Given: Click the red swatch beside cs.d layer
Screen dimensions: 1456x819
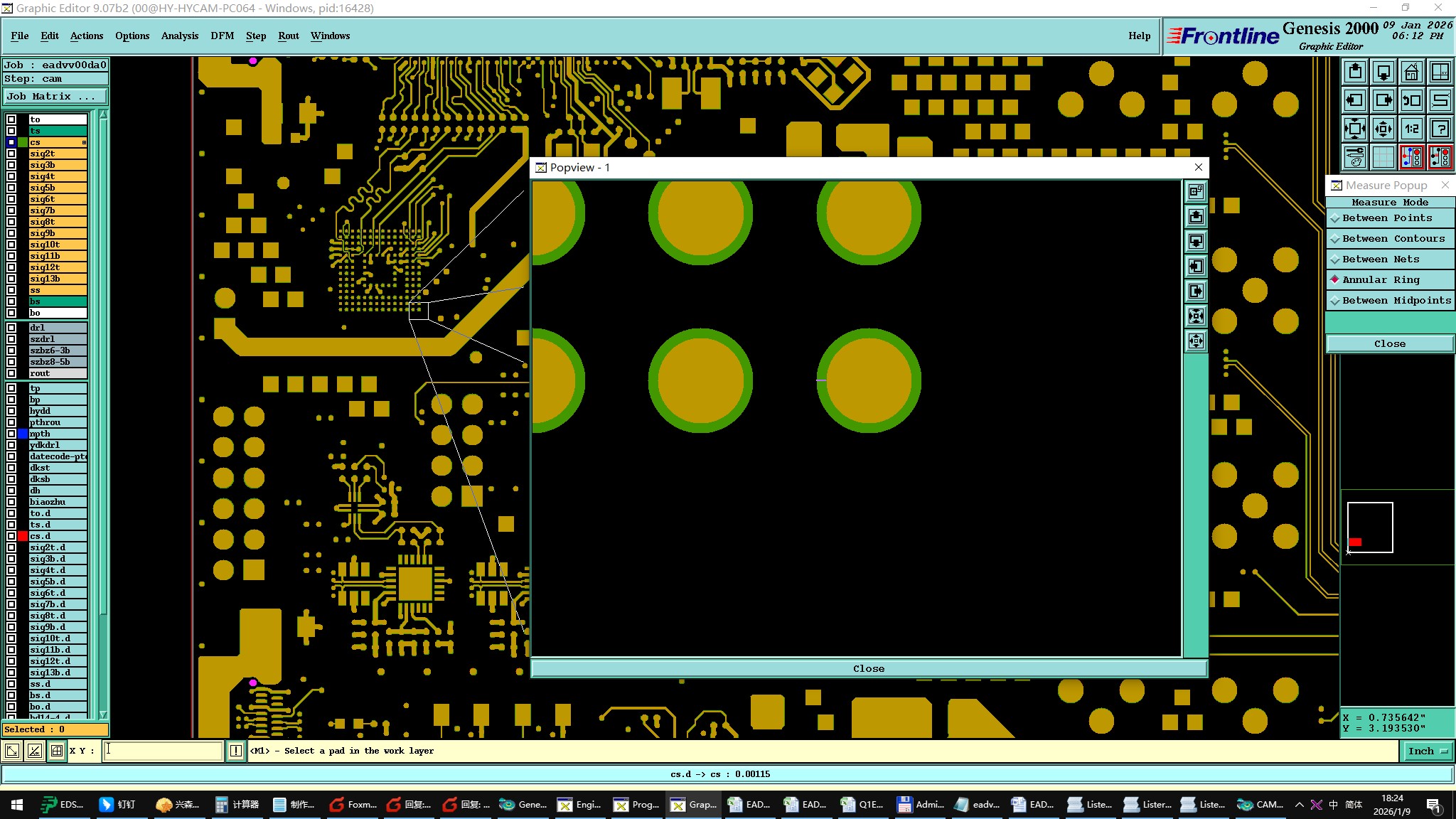Looking at the screenshot, I should (x=23, y=536).
